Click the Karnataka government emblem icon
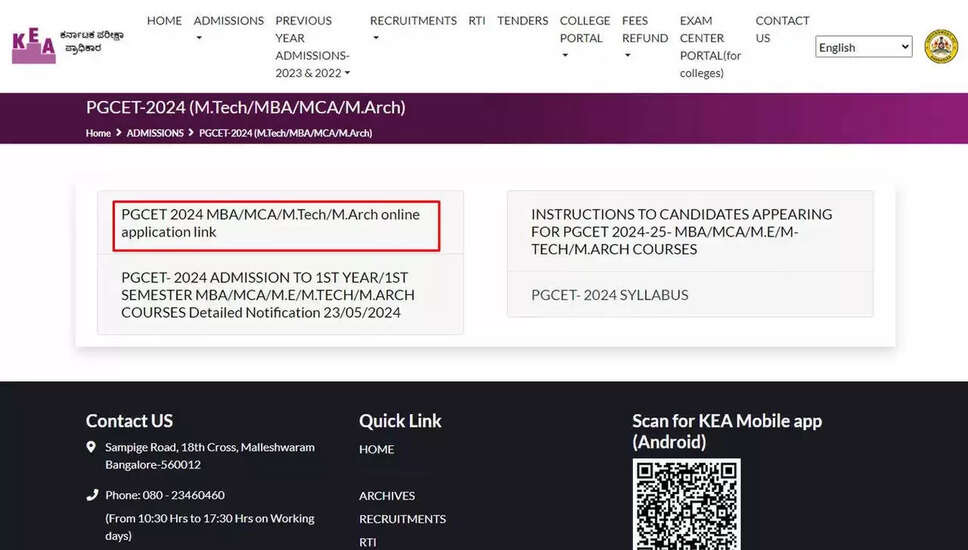The image size is (968, 550). (x=940, y=46)
